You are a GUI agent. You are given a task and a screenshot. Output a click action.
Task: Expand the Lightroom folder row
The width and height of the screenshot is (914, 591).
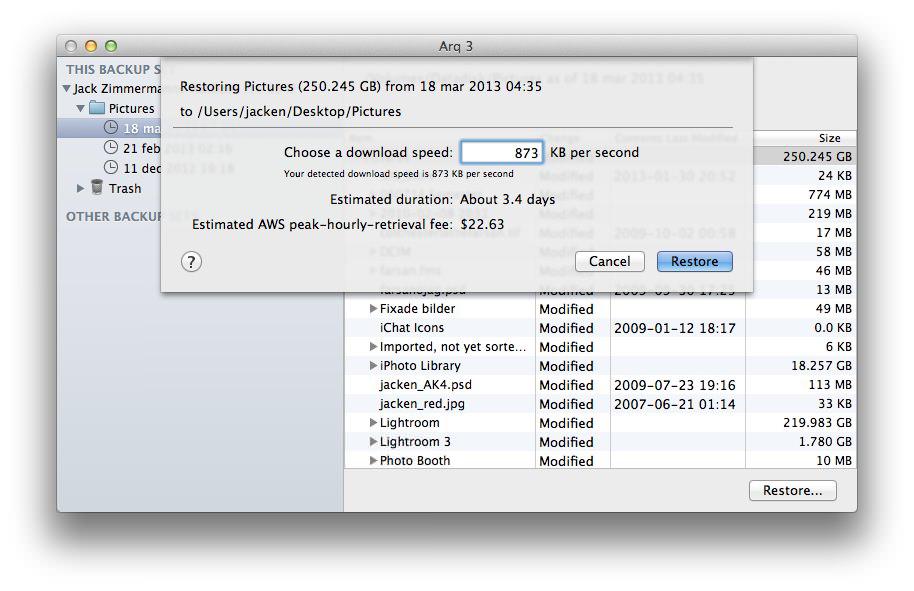coord(373,423)
